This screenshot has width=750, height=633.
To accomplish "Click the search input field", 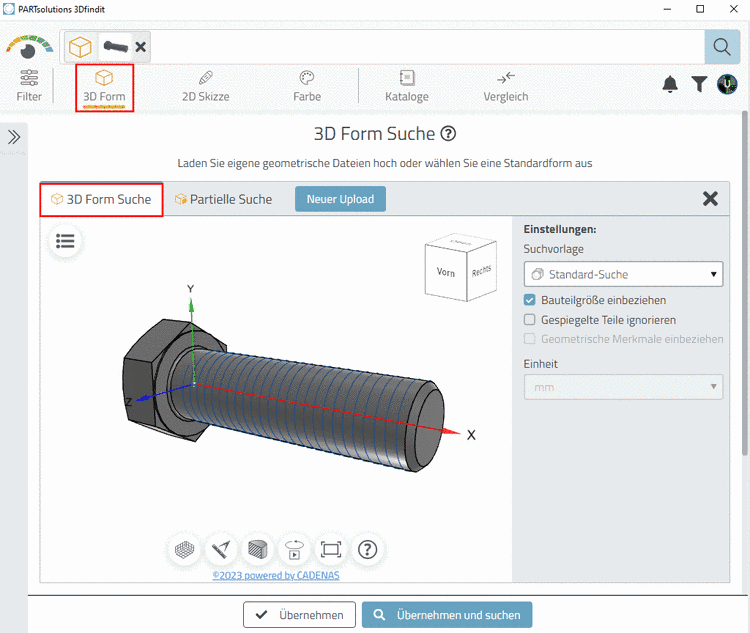I will tap(426, 47).
